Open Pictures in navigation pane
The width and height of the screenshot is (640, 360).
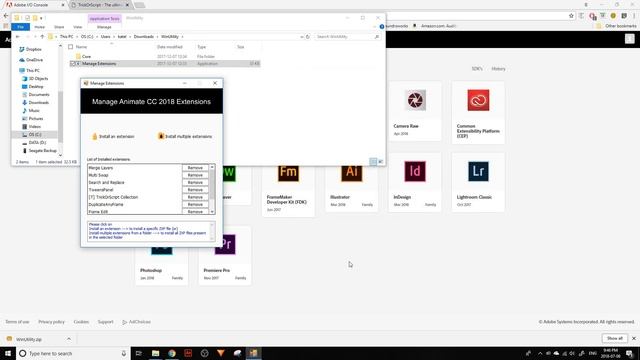(36, 118)
